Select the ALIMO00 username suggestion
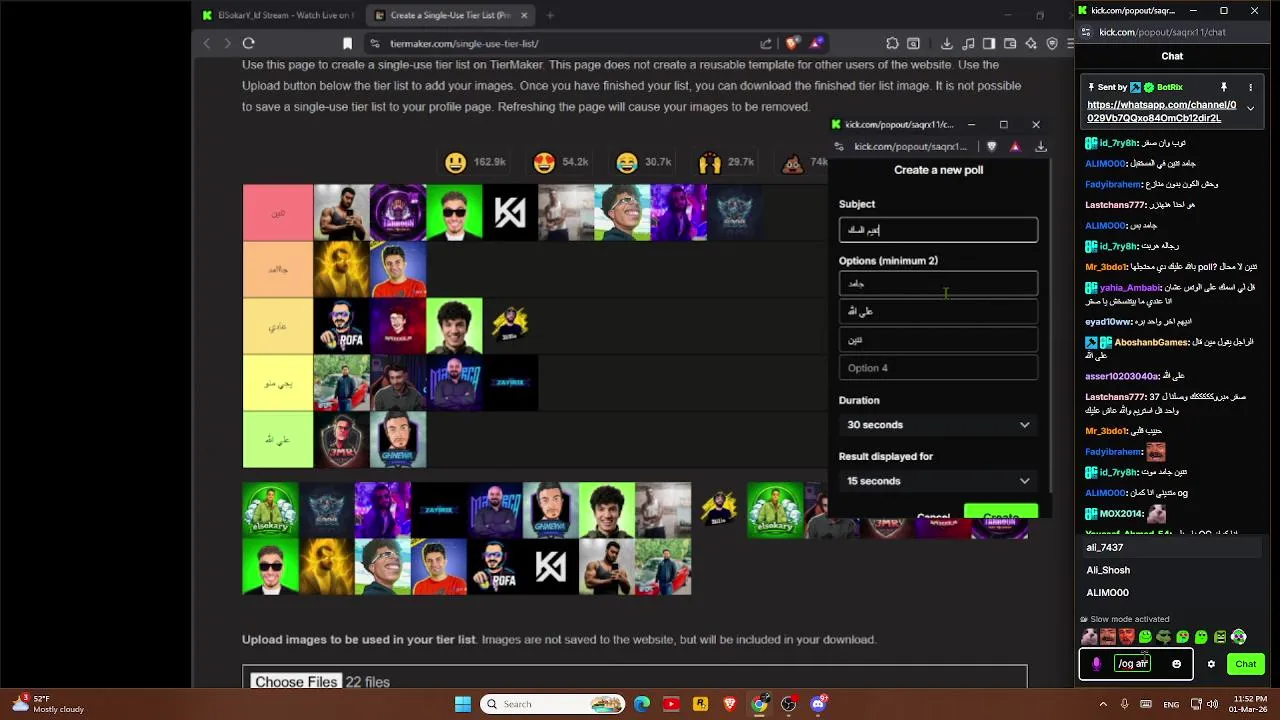This screenshot has width=1280, height=720. (x=1170, y=593)
